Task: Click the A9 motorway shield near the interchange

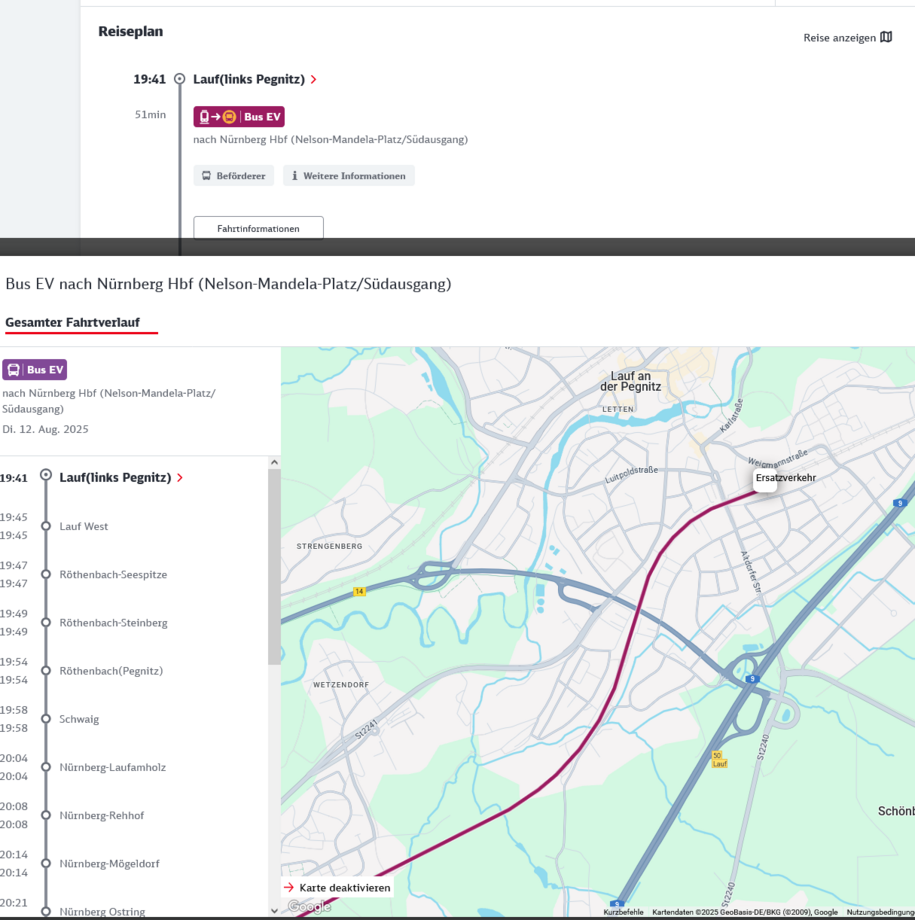Action: tap(751, 679)
